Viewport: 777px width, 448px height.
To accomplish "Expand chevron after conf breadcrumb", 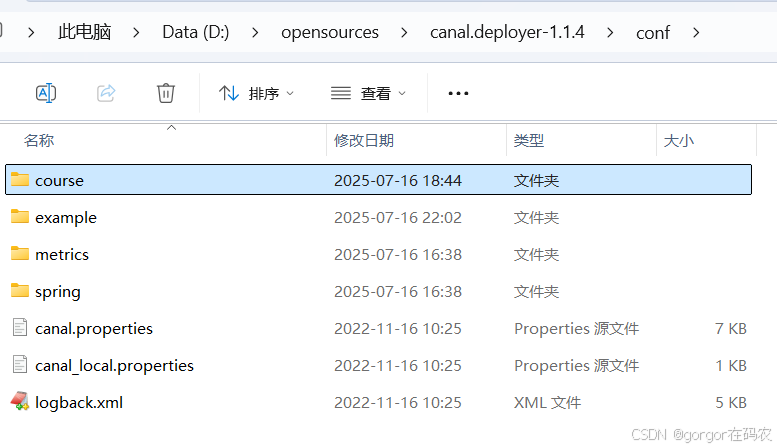I will tap(696, 33).
